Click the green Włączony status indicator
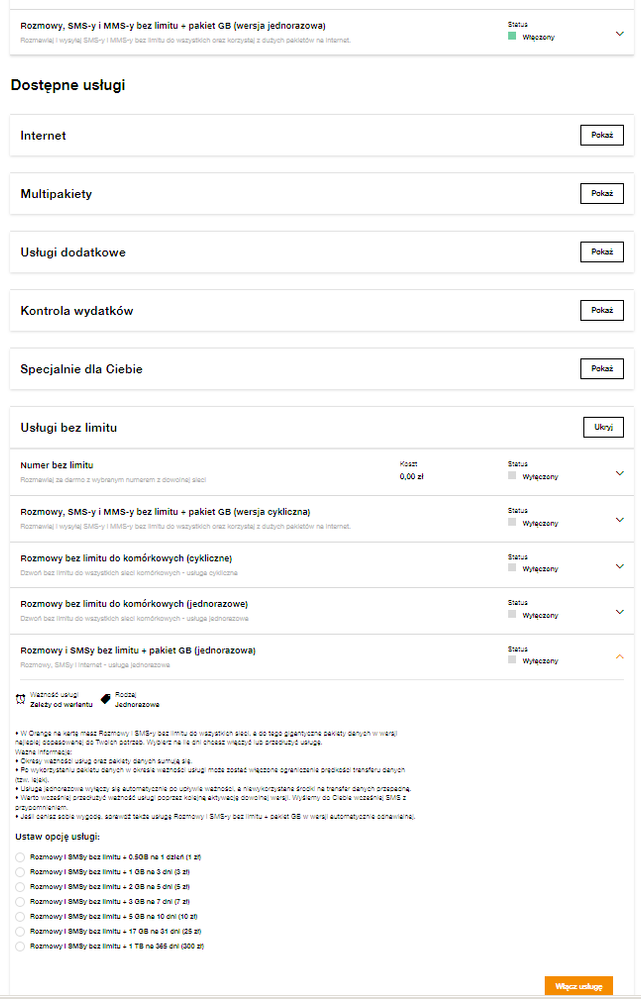The height and width of the screenshot is (999, 641). tap(512, 36)
